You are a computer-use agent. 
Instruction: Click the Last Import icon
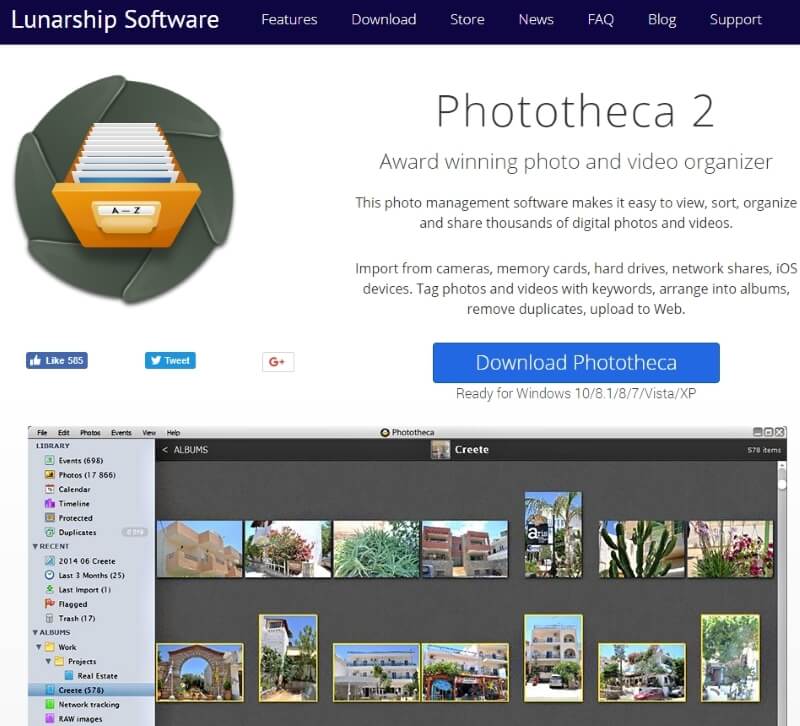pos(49,589)
